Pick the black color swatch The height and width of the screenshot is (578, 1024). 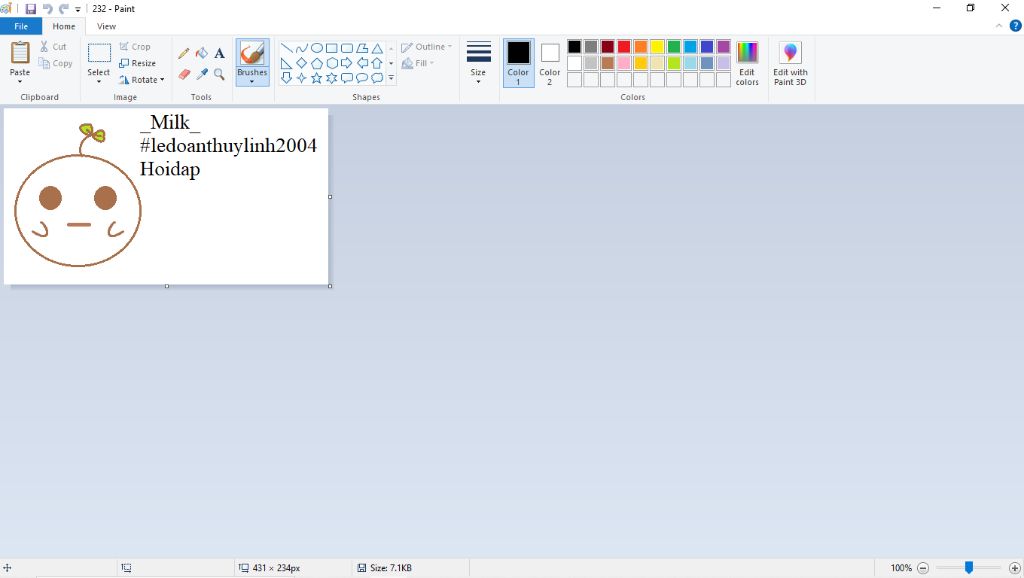point(575,46)
